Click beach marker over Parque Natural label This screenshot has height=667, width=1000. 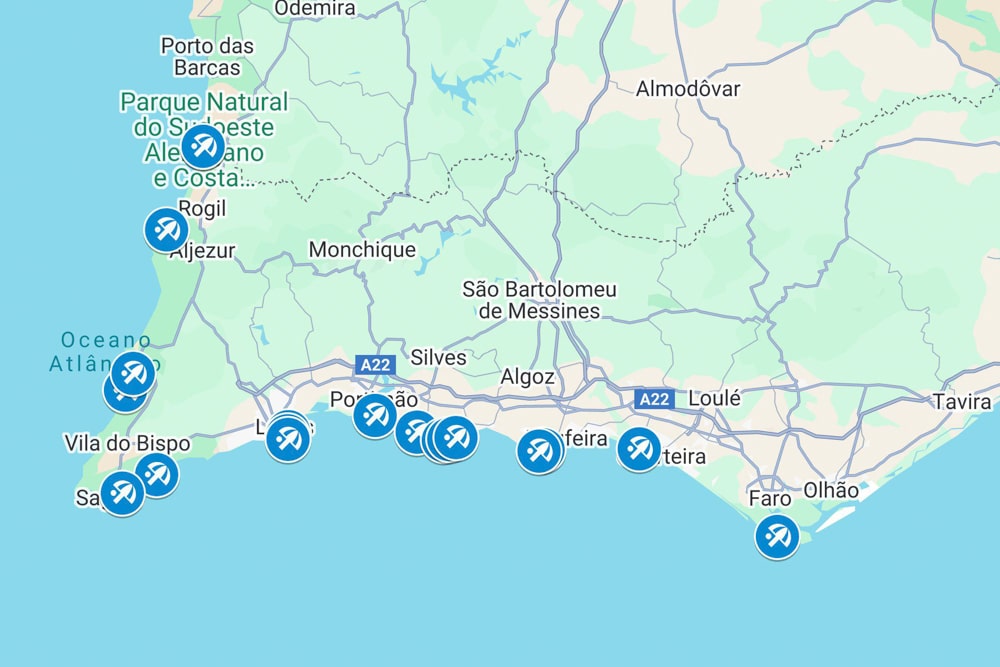(203, 147)
